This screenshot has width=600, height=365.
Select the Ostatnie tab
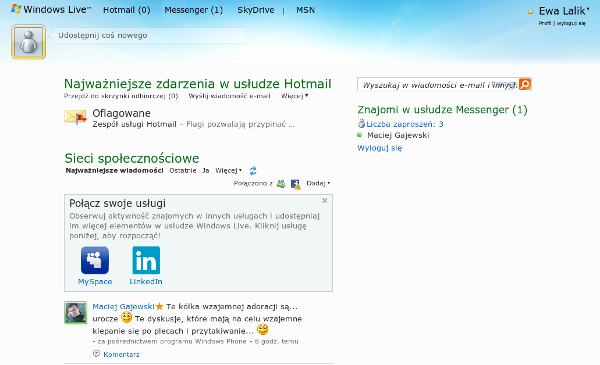tap(183, 171)
